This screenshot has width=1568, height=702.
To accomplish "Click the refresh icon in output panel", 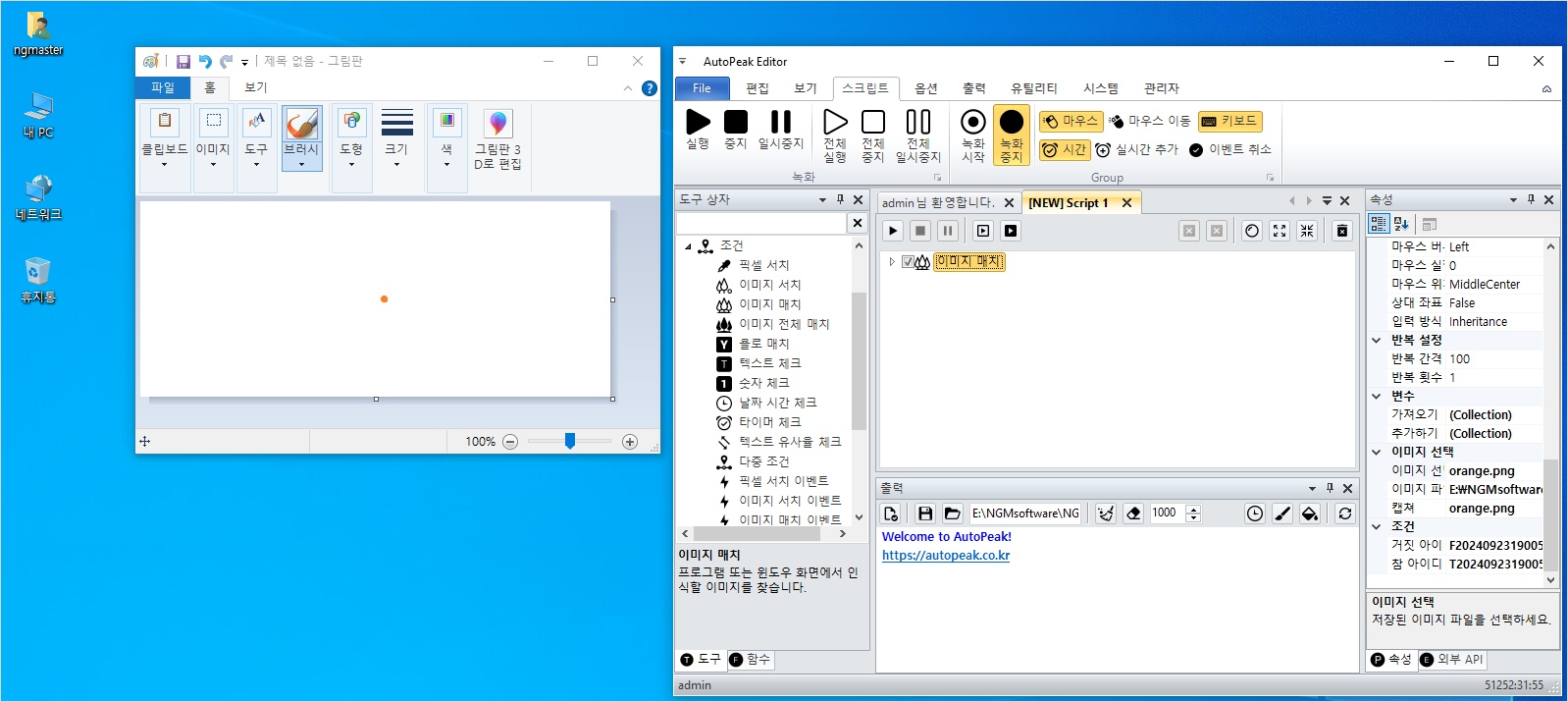I will click(1345, 513).
